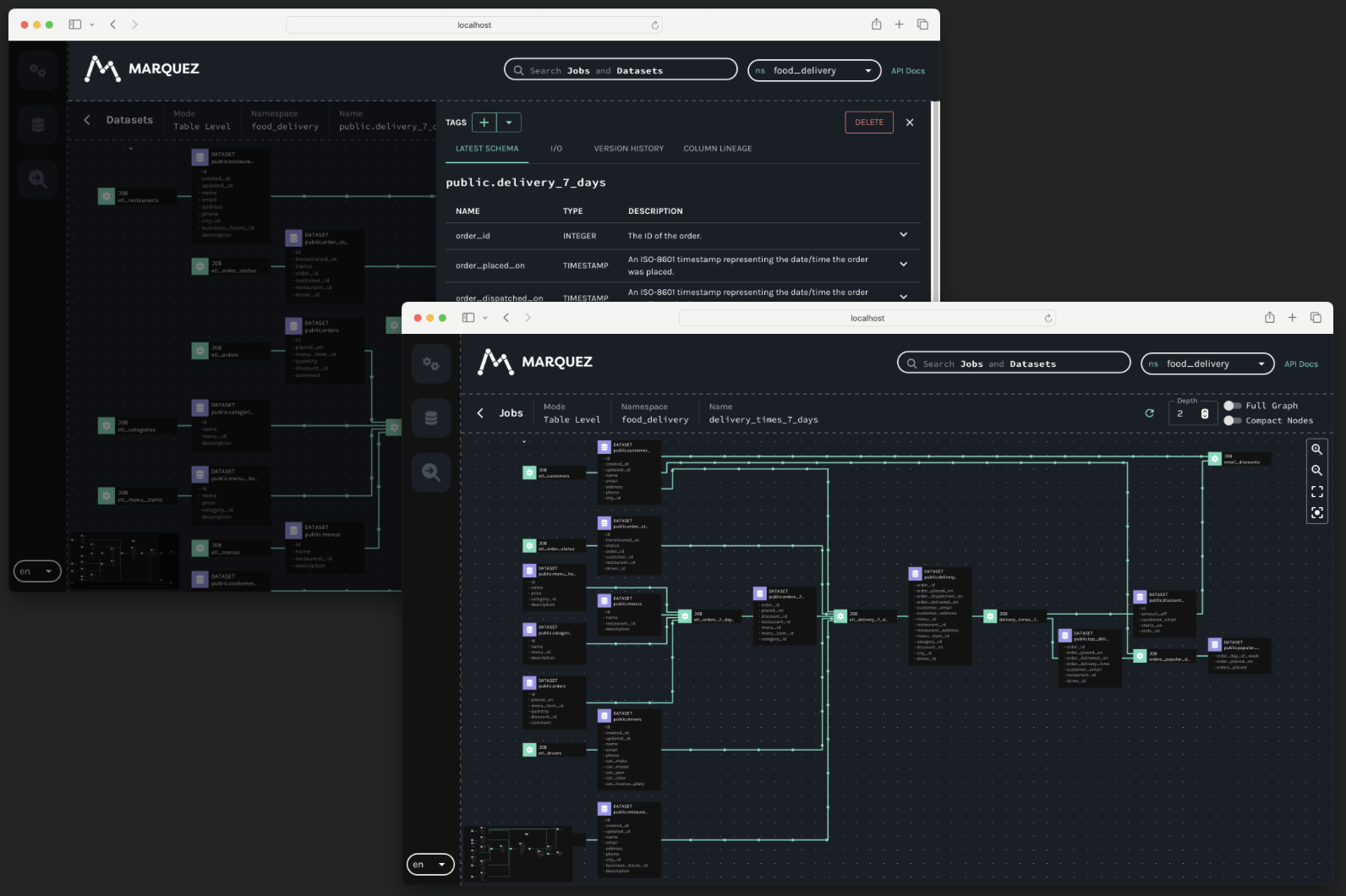Center graph on the selected node

click(1316, 512)
